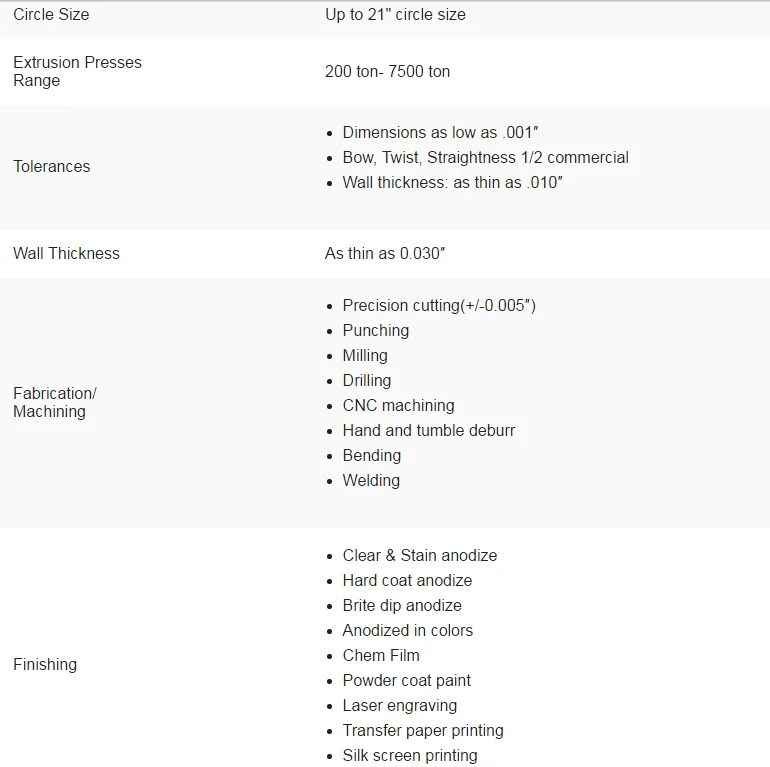Click the Tolerances row label
770x767 pixels.
51,166
